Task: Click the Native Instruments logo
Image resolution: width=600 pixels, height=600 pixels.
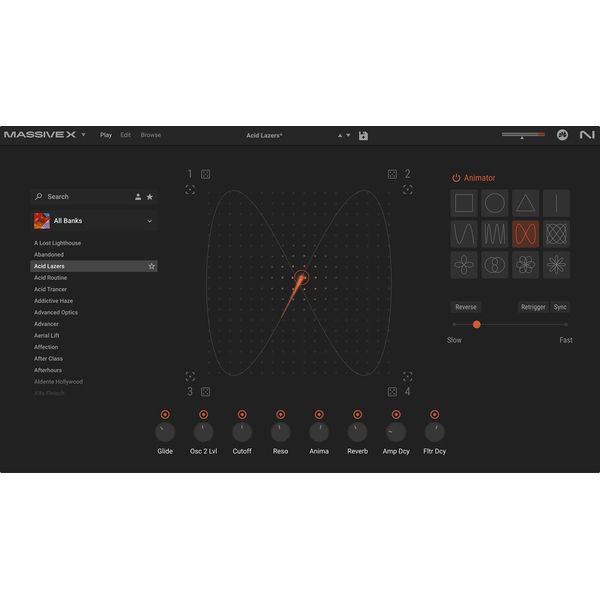Action: click(587, 135)
